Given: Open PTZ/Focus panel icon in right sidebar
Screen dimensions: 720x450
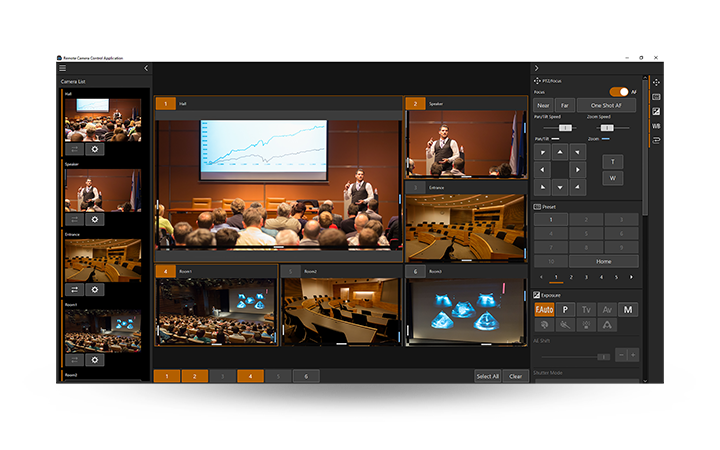Looking at the screenshot, I should (656, 82).
